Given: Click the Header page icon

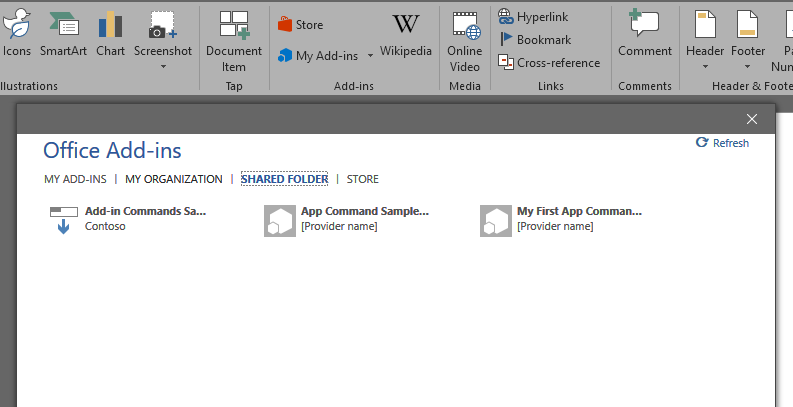Looking at the screenshot, I should (705, 24).
